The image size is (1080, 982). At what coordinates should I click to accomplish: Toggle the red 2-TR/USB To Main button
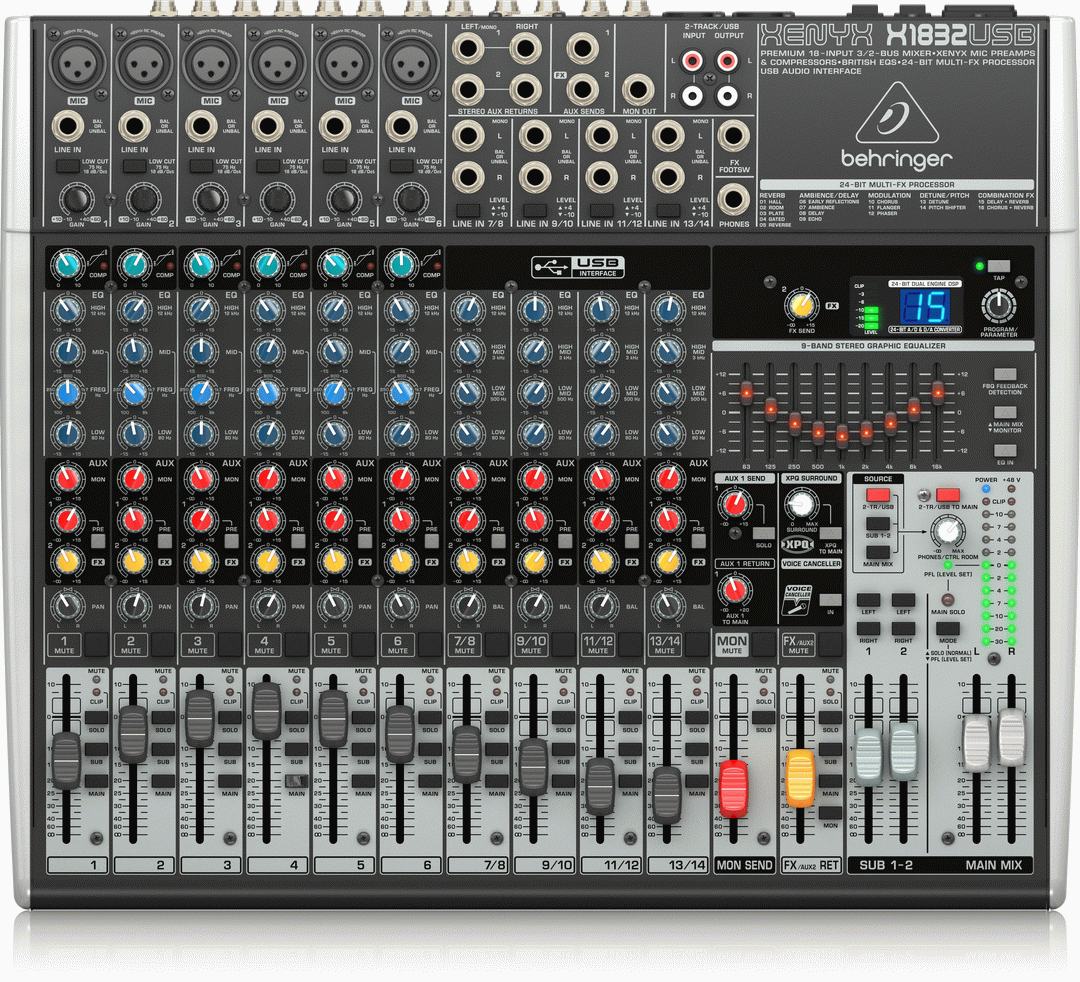948,495
